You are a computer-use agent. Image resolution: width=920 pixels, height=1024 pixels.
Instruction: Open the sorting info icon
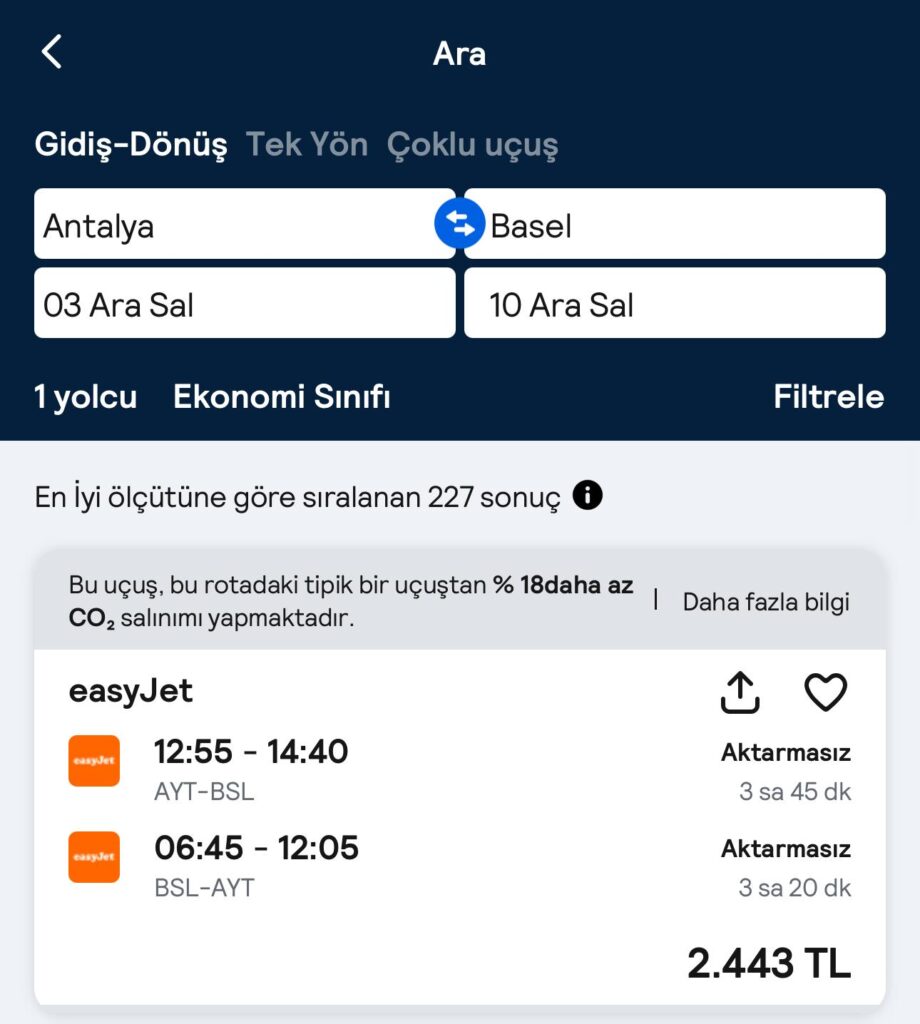coord(588,495)
